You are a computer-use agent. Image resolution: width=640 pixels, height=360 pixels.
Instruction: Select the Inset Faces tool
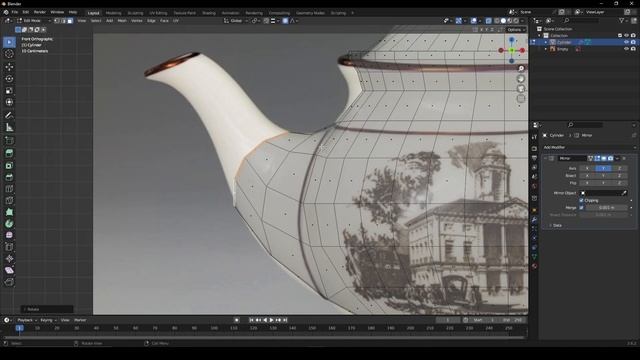tap(9, 165)
